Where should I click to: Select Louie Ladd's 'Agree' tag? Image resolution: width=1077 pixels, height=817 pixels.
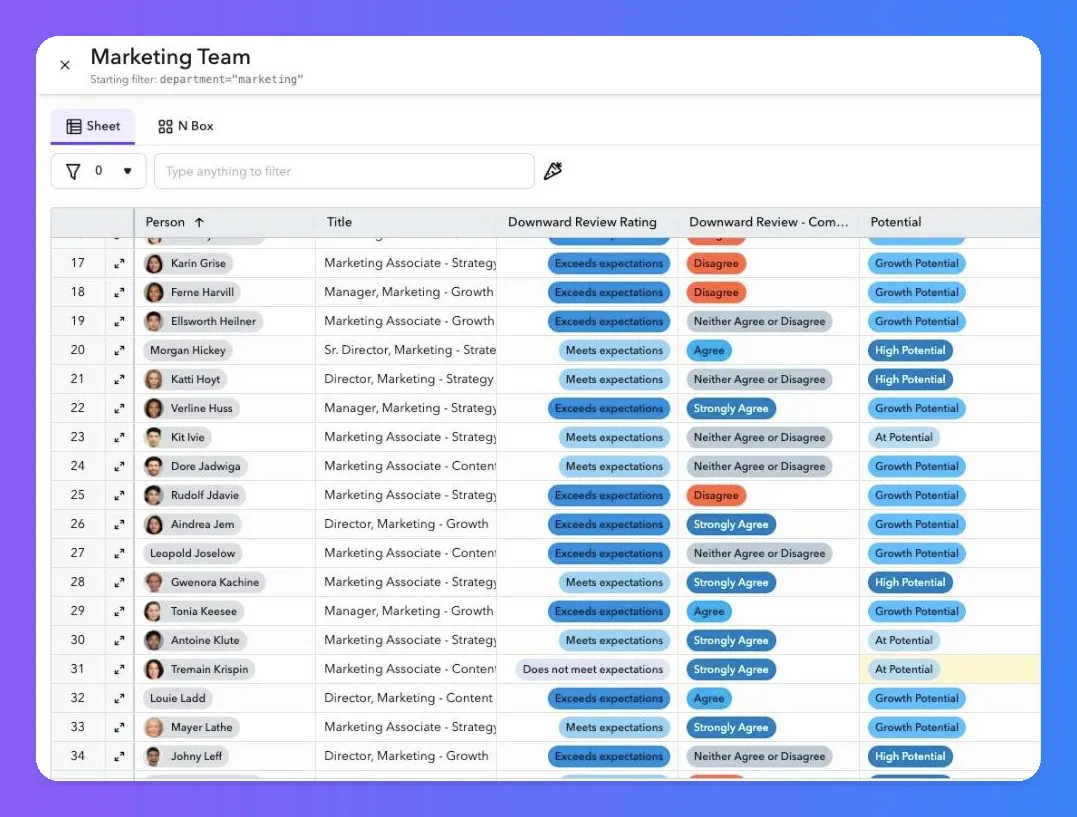click(x=709, y=698)
